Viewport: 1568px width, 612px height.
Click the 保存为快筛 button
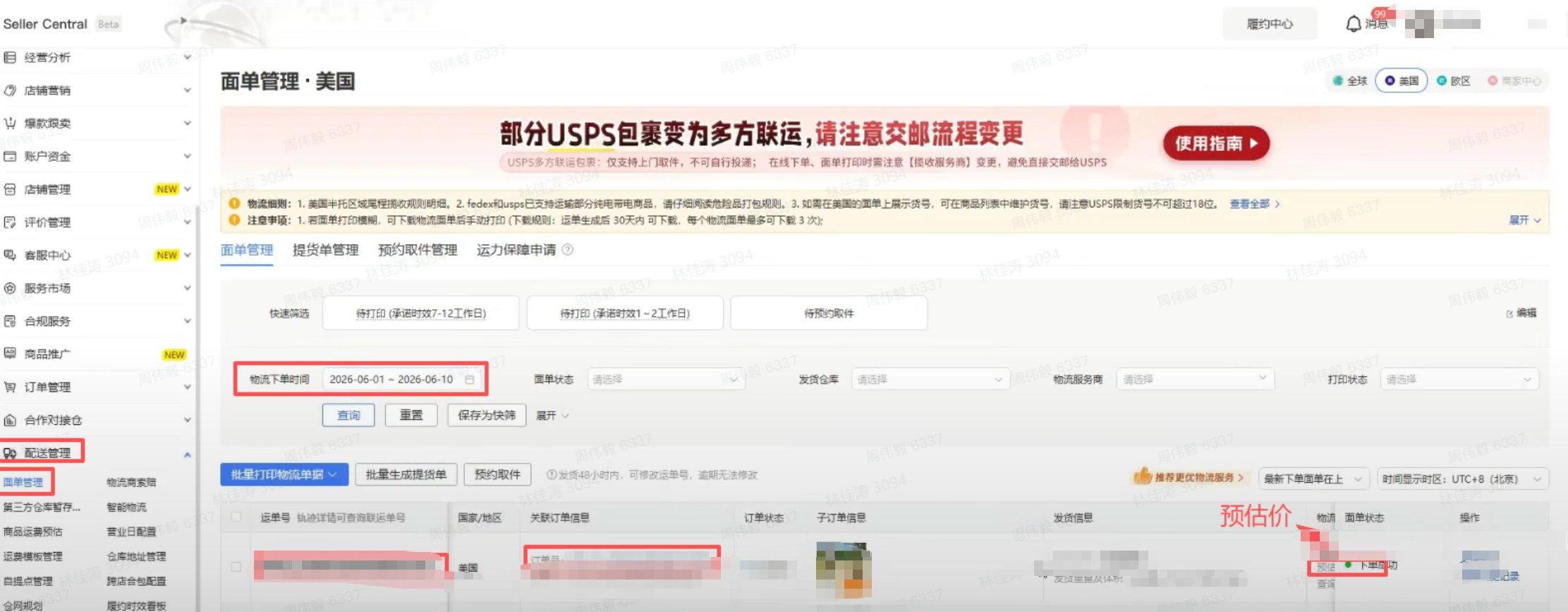(487, 415)
